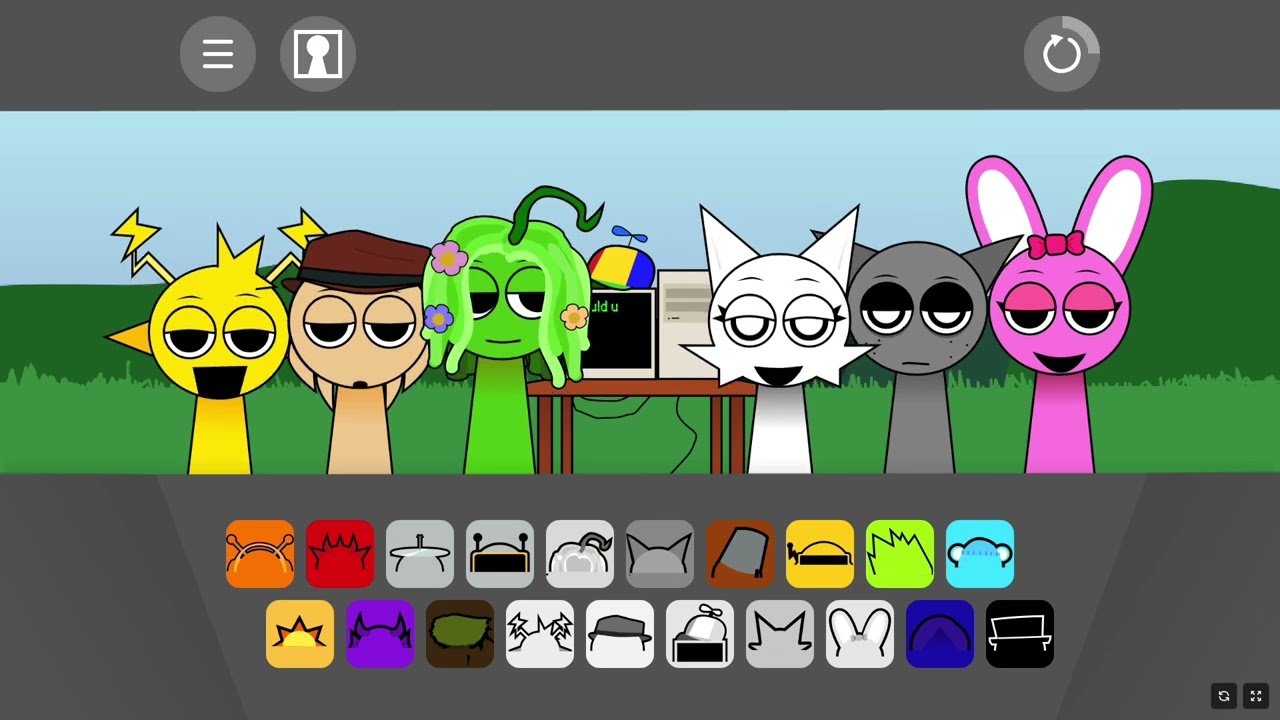Pick the gray fedora hat icon

click(620, 634)
